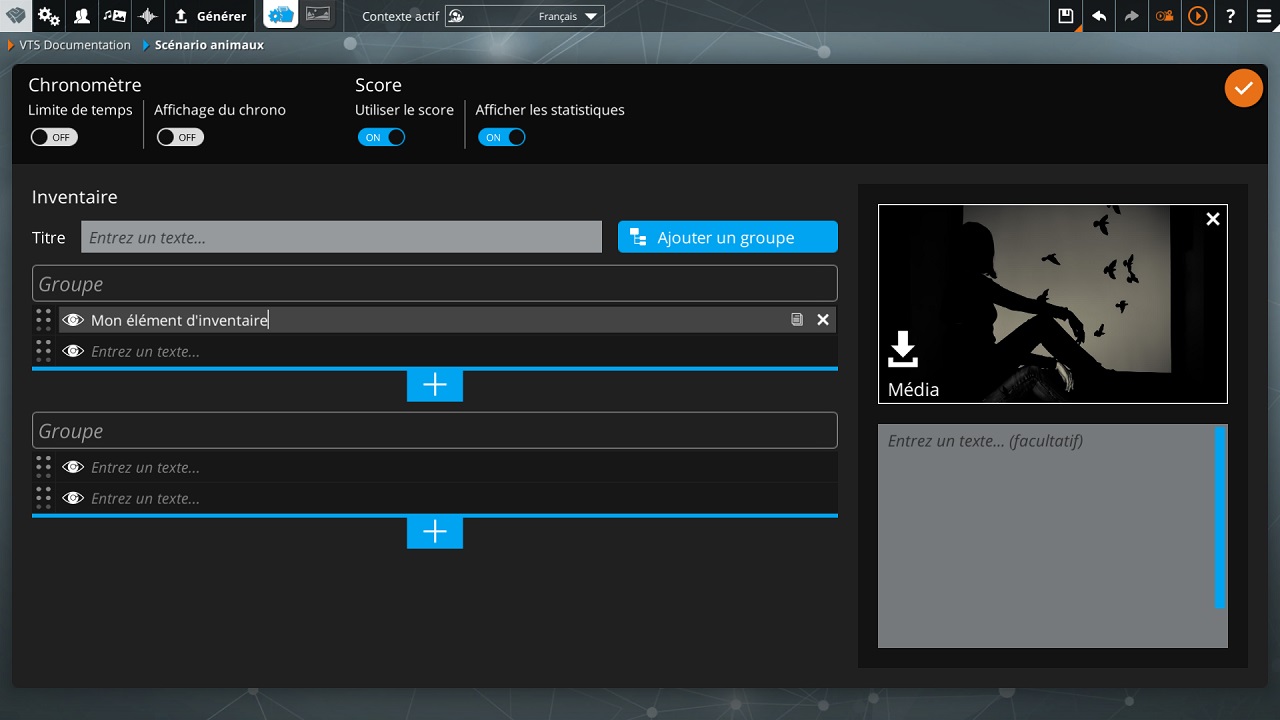Click the Français dropdown arrow
Viewport: 1280px width, 720px height.
590,17
